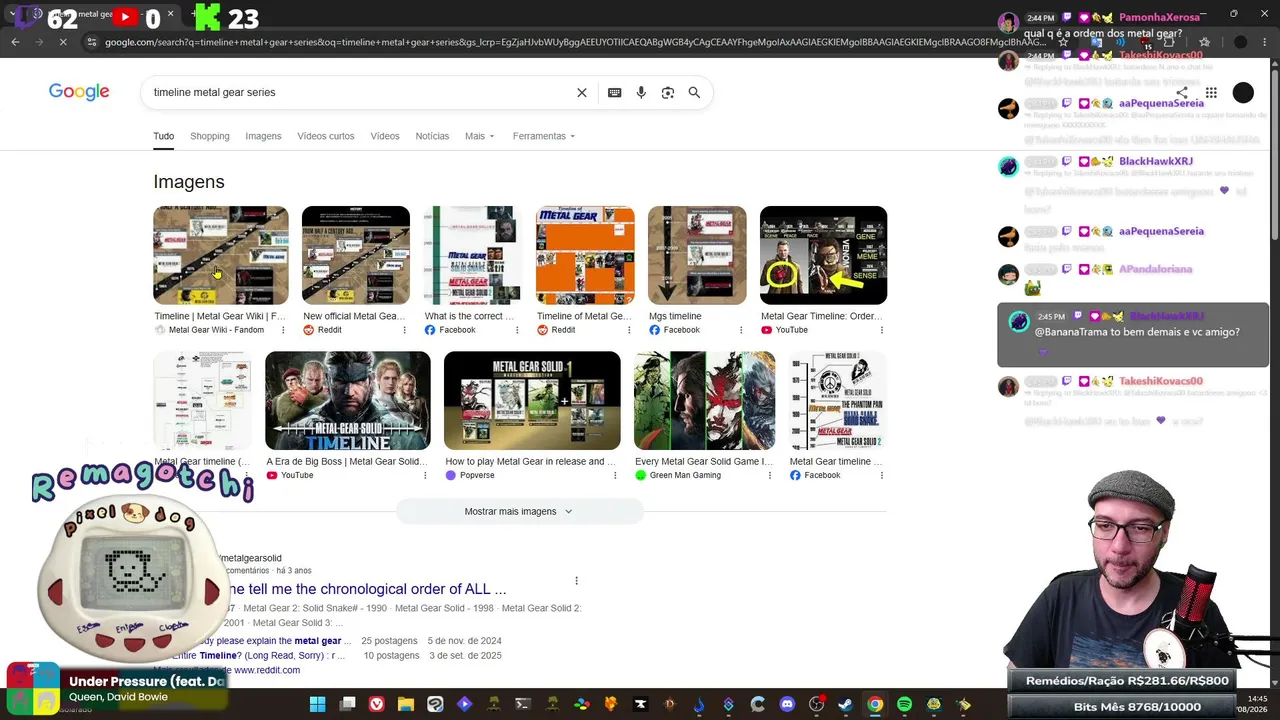Open more options for 'New official Metal Gea...' Reddit image
Screen dimensions: 1280x720
404,330
